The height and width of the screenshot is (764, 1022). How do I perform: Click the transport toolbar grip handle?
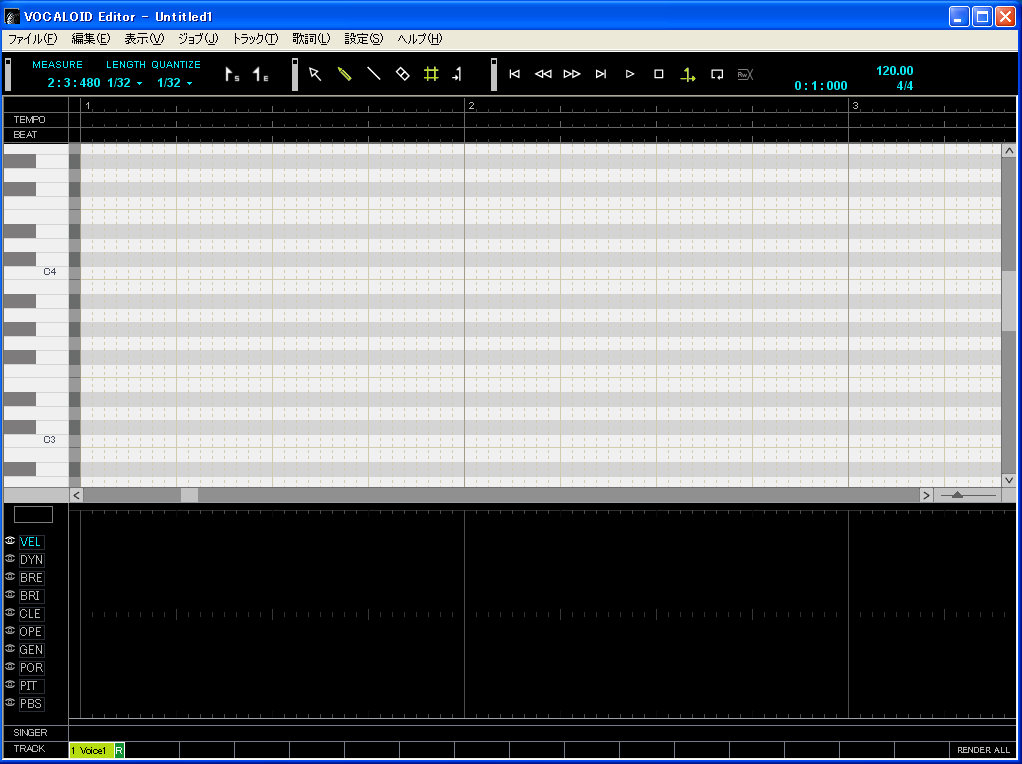click(x=493, y=75)
